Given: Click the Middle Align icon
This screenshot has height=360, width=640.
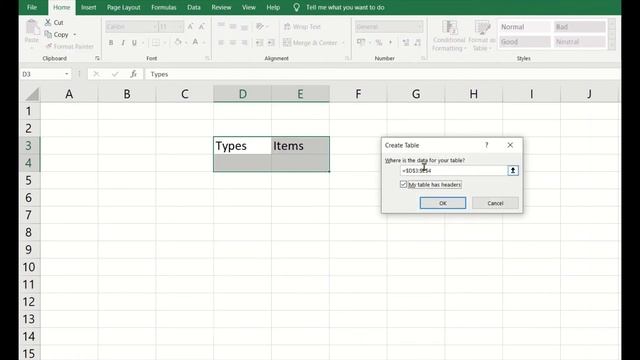Looking at the screenshot, I should 233,27.
